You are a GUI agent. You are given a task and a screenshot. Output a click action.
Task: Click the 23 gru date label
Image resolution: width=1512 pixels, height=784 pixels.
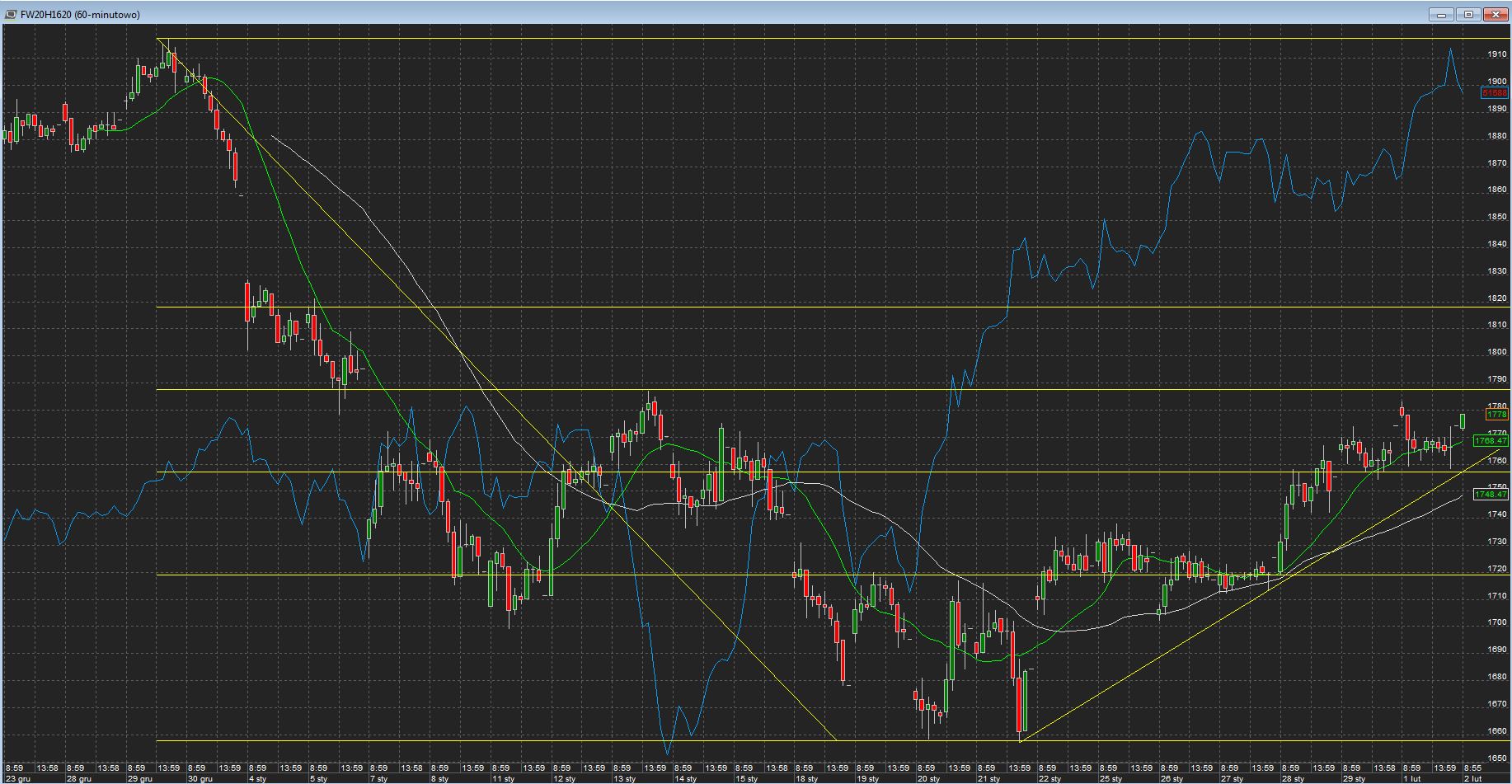click(18, 778)
